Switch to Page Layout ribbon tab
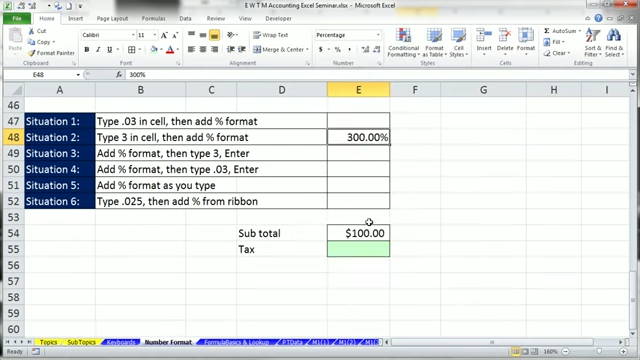640x360 pixels. [x=112, y=18]
